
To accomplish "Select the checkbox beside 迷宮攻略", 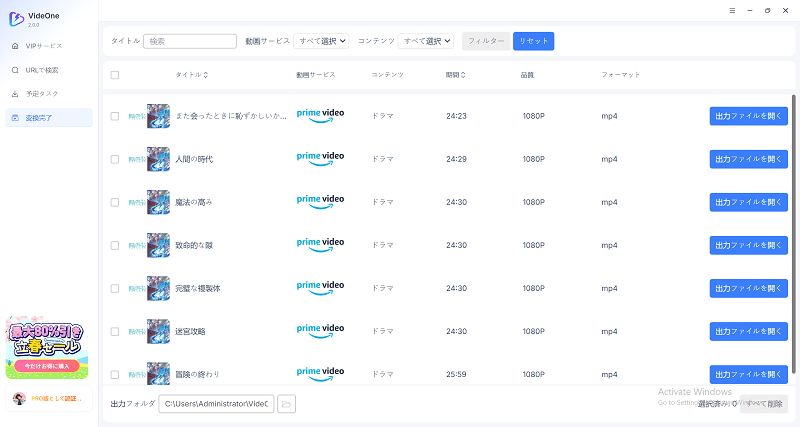I will click(x=115, y=331).
